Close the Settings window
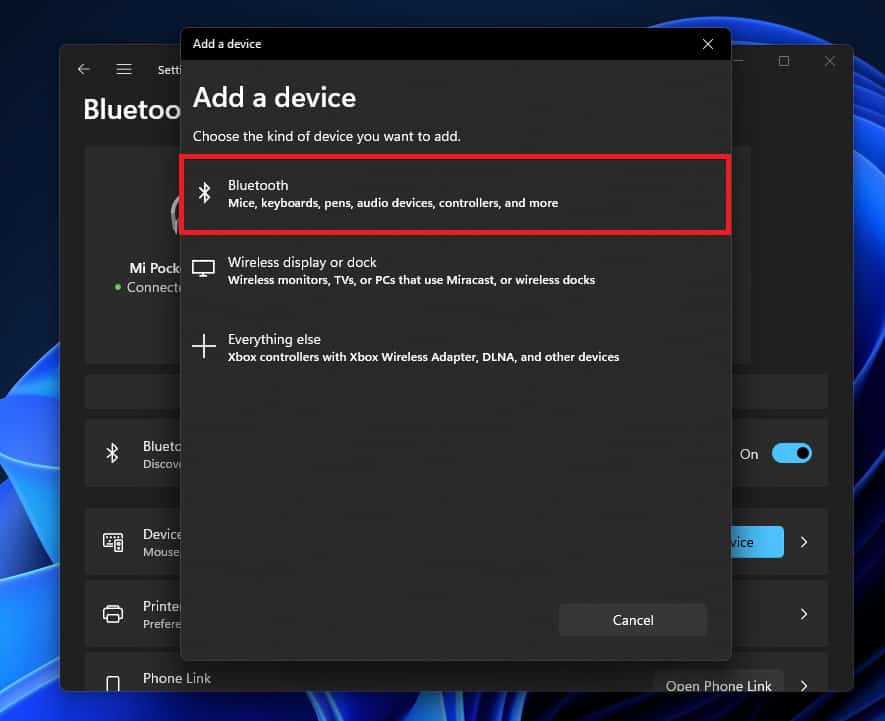 (830, 61)
